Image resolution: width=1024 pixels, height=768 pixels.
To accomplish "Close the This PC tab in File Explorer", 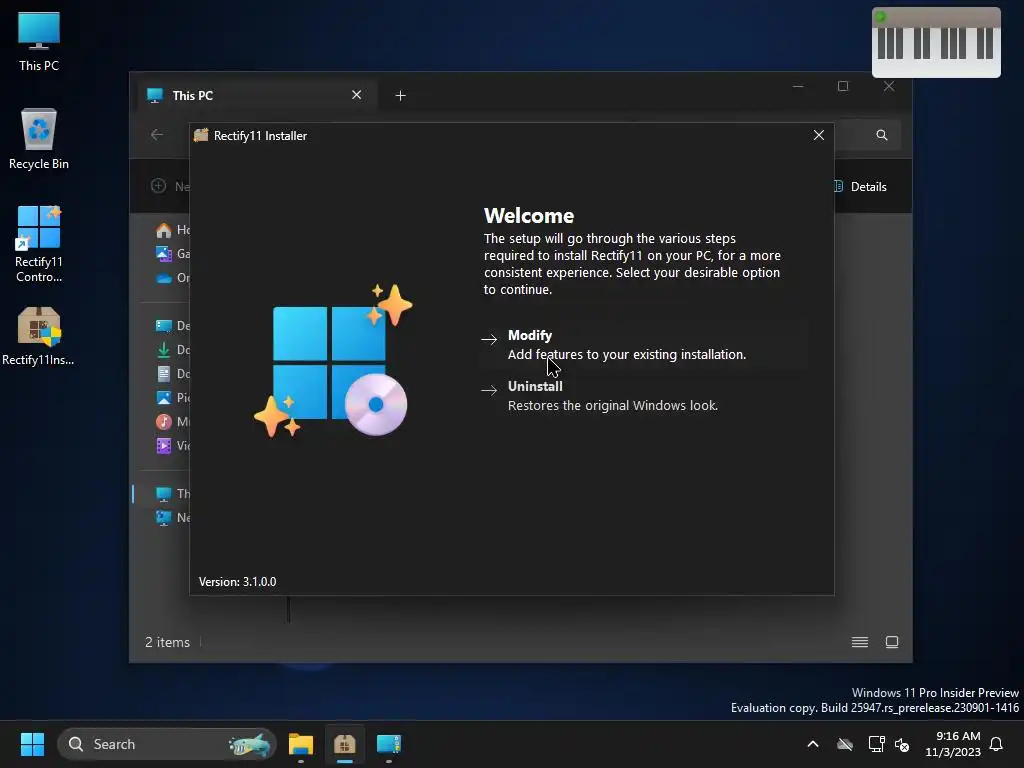I will tap(357, 95).
